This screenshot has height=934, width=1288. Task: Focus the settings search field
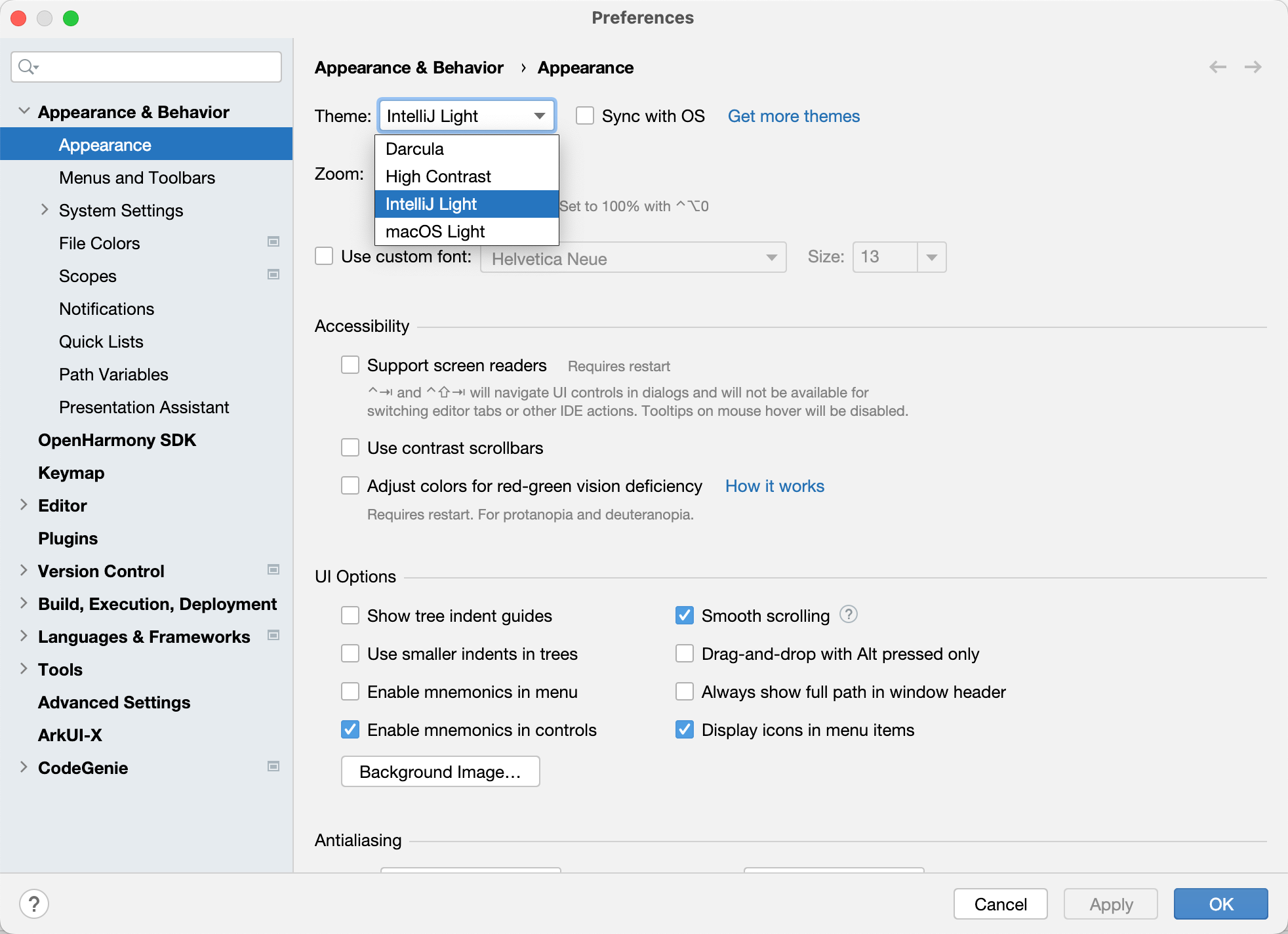click(x=146, y=67)
